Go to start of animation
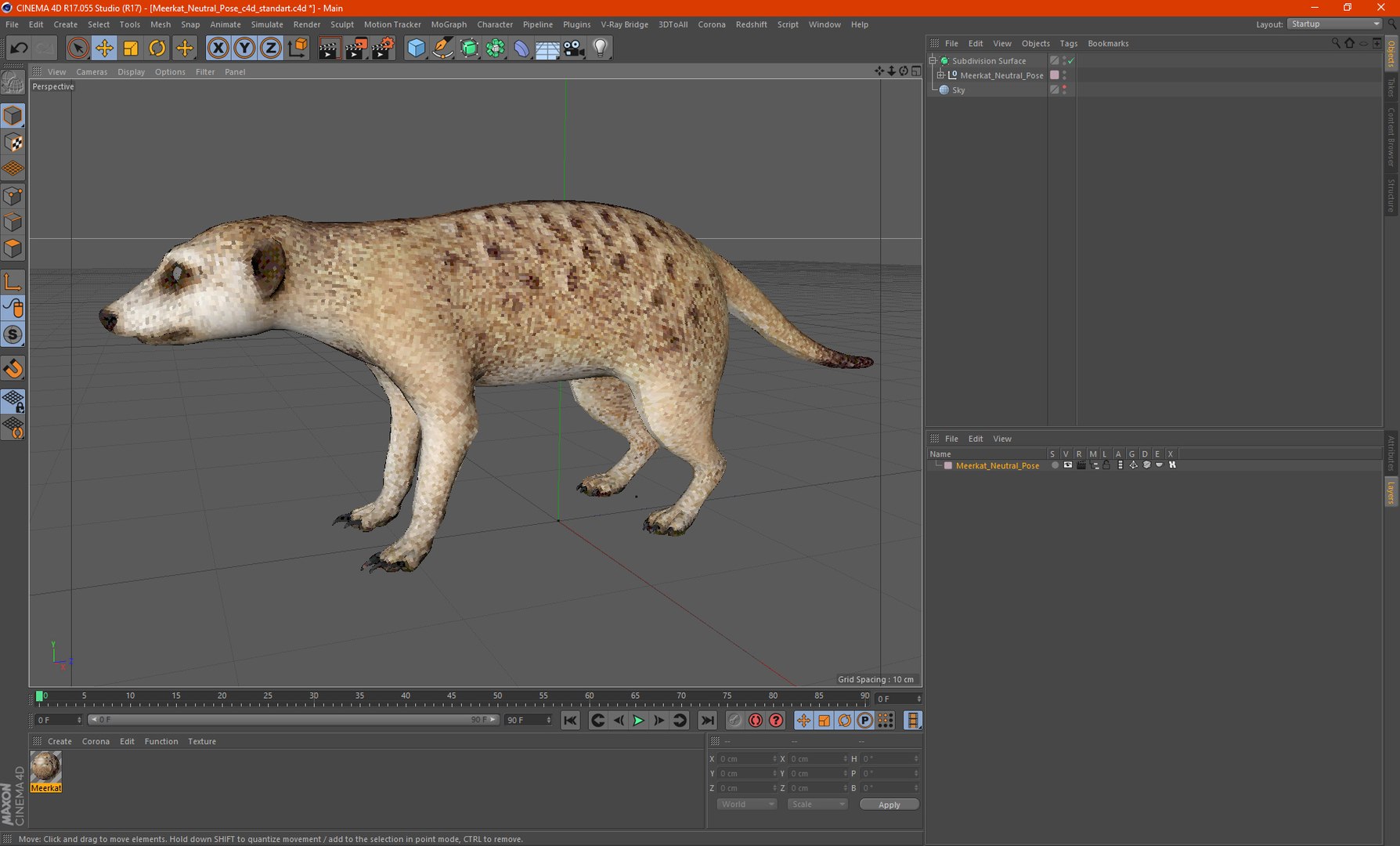Screen dimensions: 1400x846 click(x=570, y=721)
